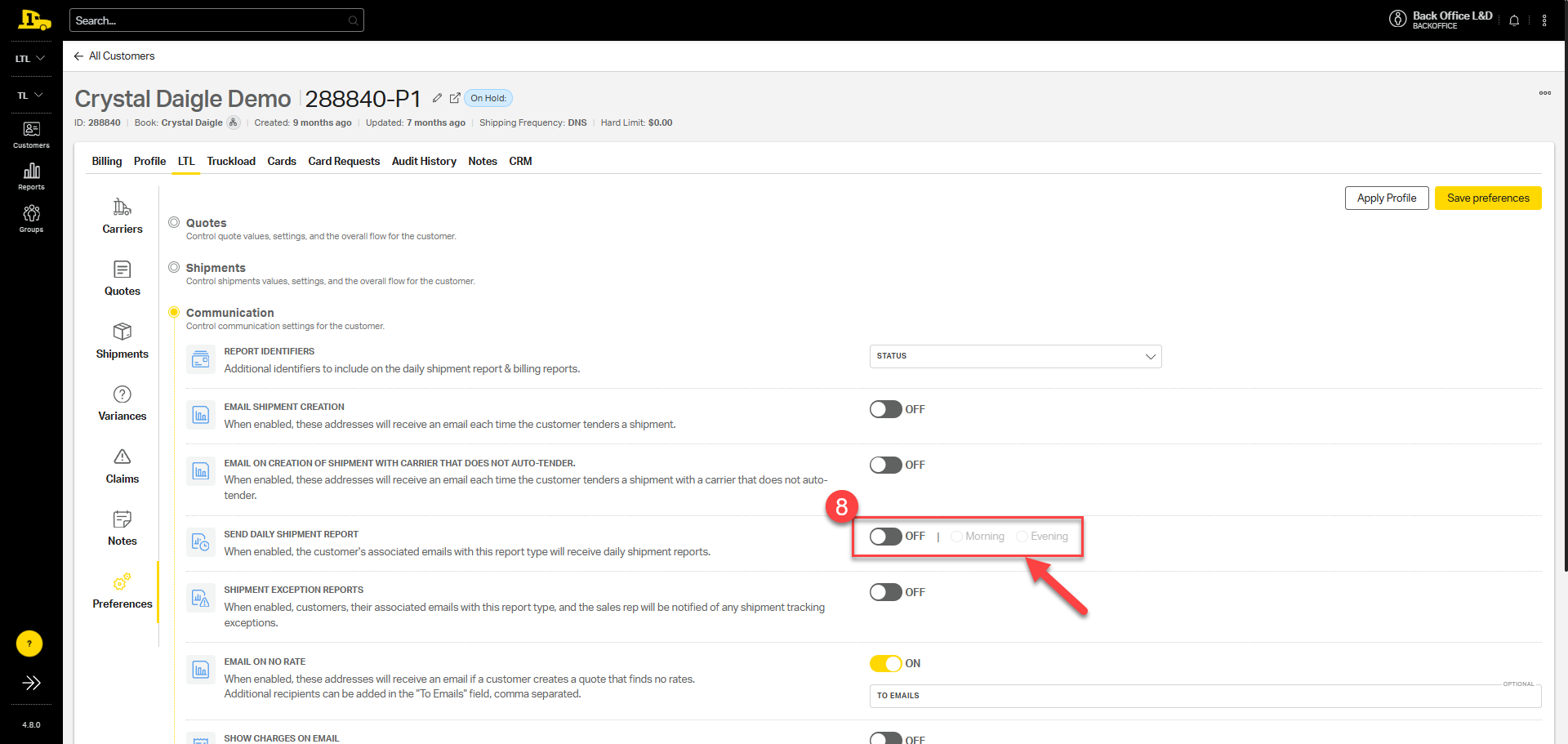This screenshot has height=744, width=1568.
Task: Switch to the Truckload tab
Action: [231, 161]
